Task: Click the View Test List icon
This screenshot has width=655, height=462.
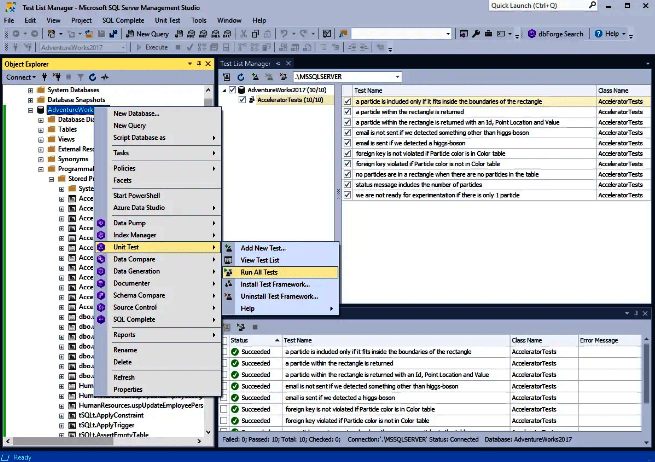Action: coord(228,260)
